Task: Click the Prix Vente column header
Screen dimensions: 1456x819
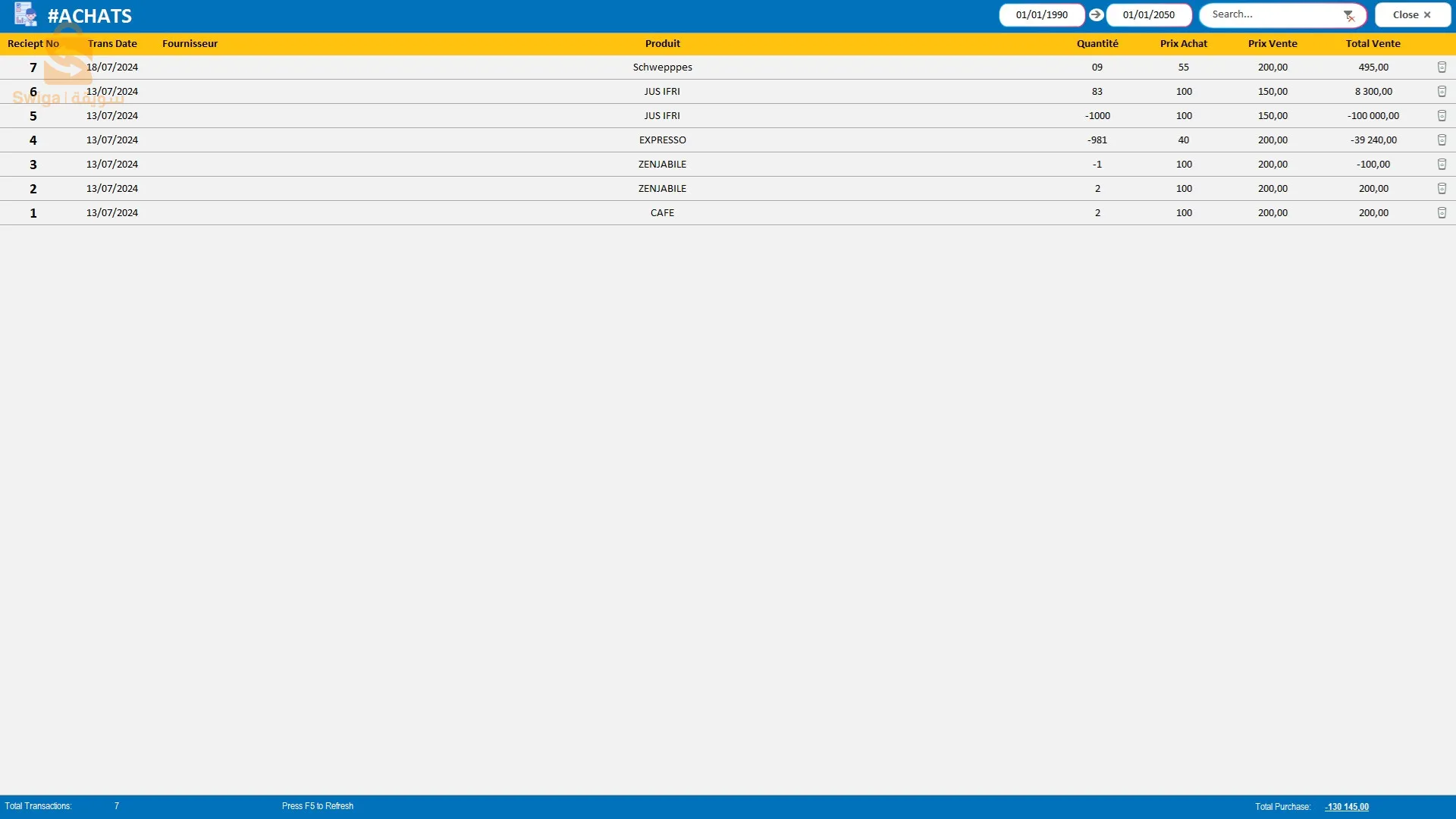Action: point(1272,43)
